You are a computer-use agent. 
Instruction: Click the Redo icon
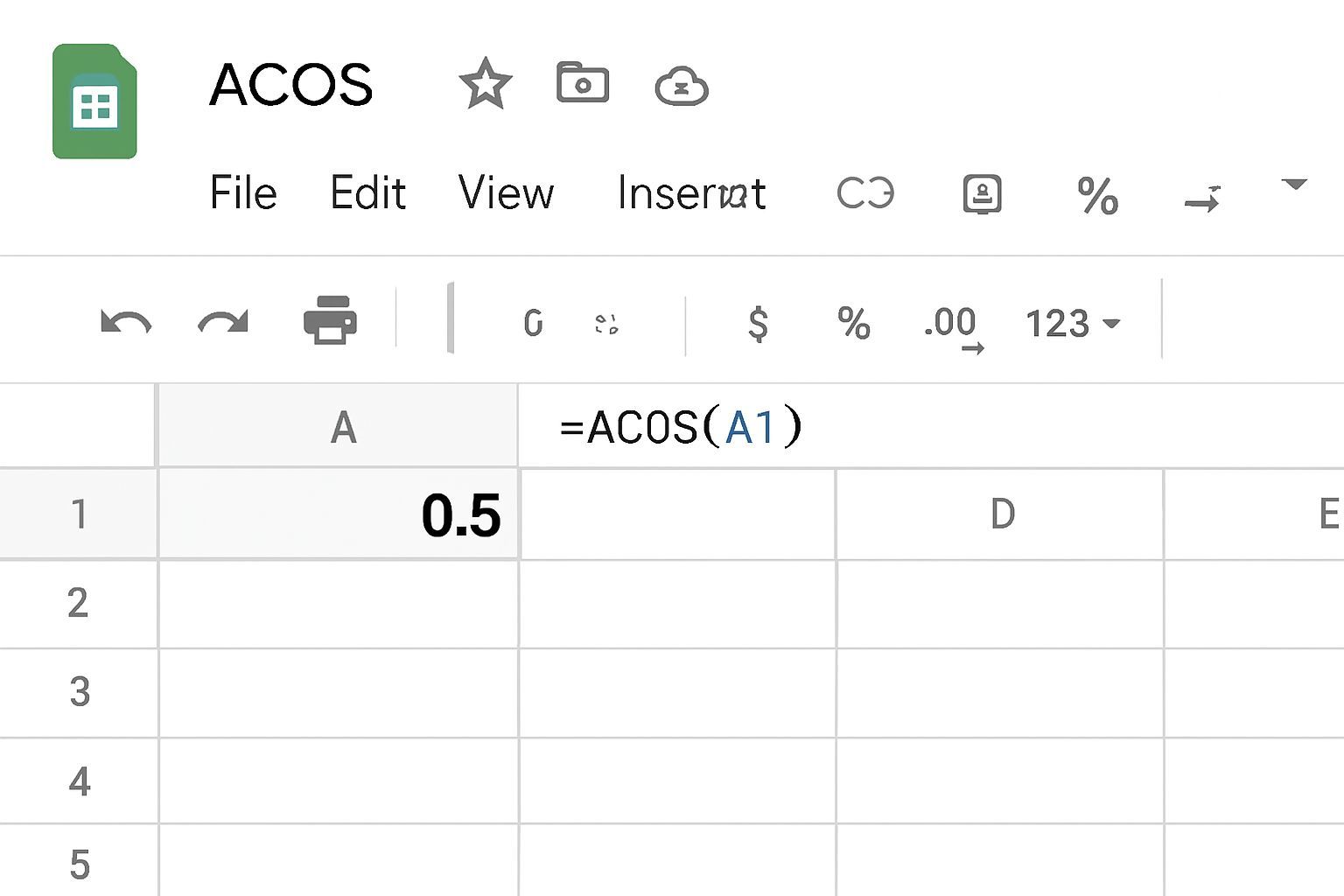coord(221,322)
